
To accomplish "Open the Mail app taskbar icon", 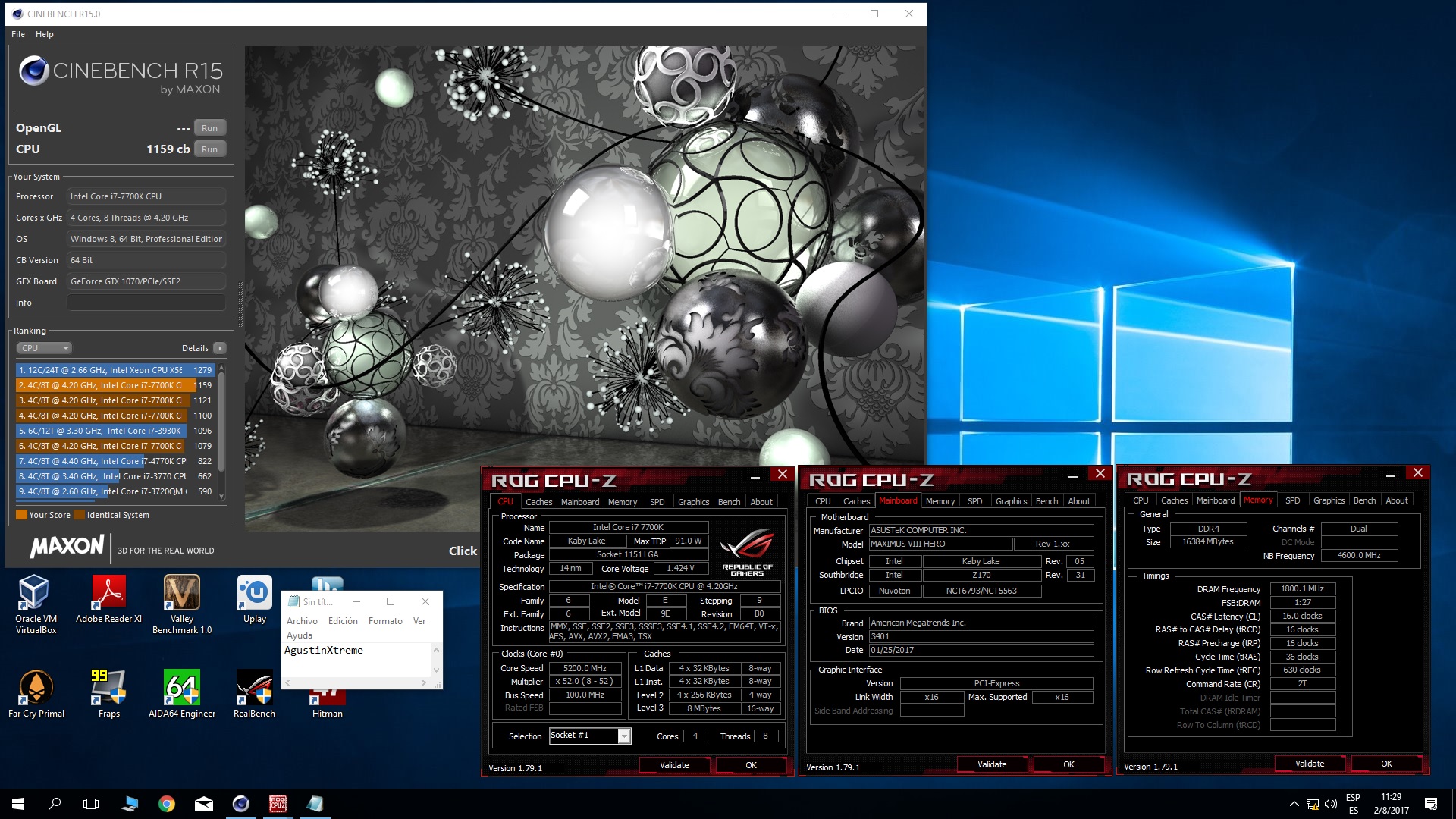I will (x=204, y=804).
